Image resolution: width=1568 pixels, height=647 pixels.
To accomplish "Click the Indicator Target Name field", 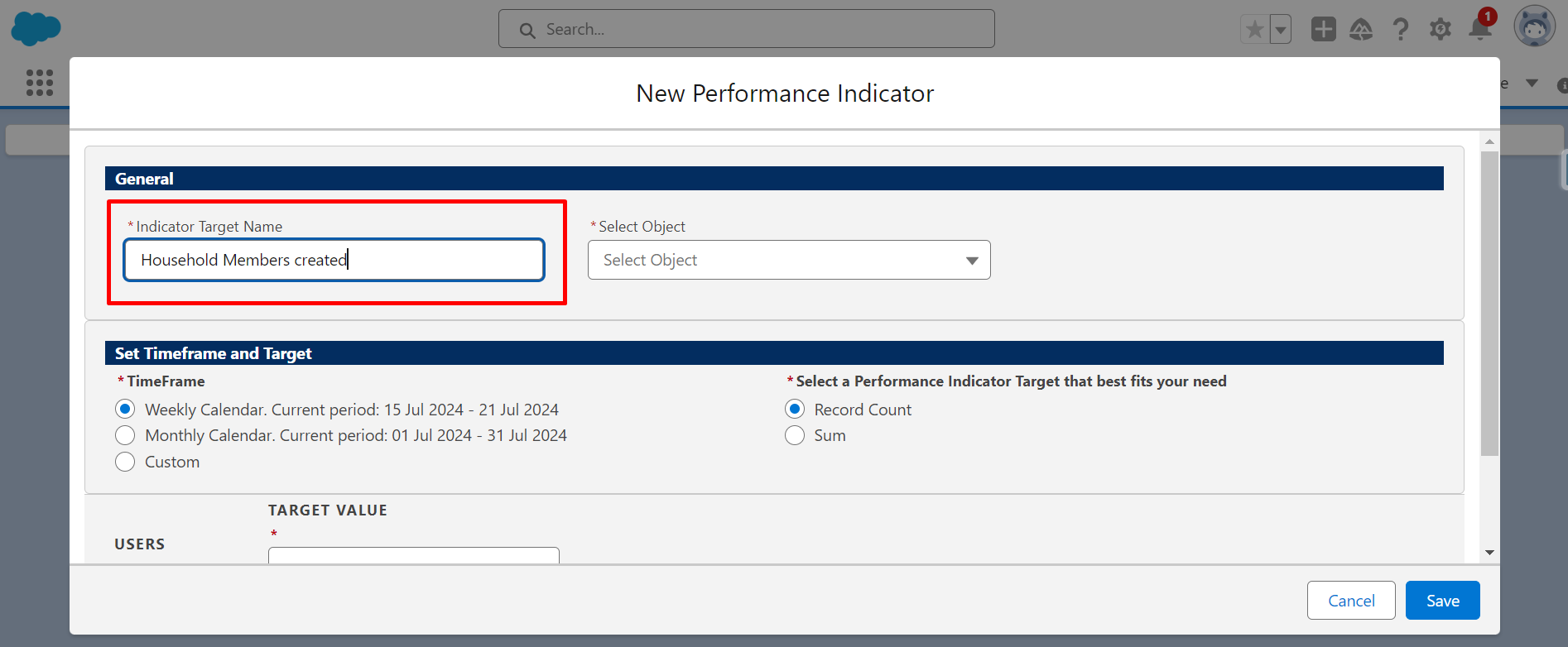I will pyautogui.click(x=334, y=260).
